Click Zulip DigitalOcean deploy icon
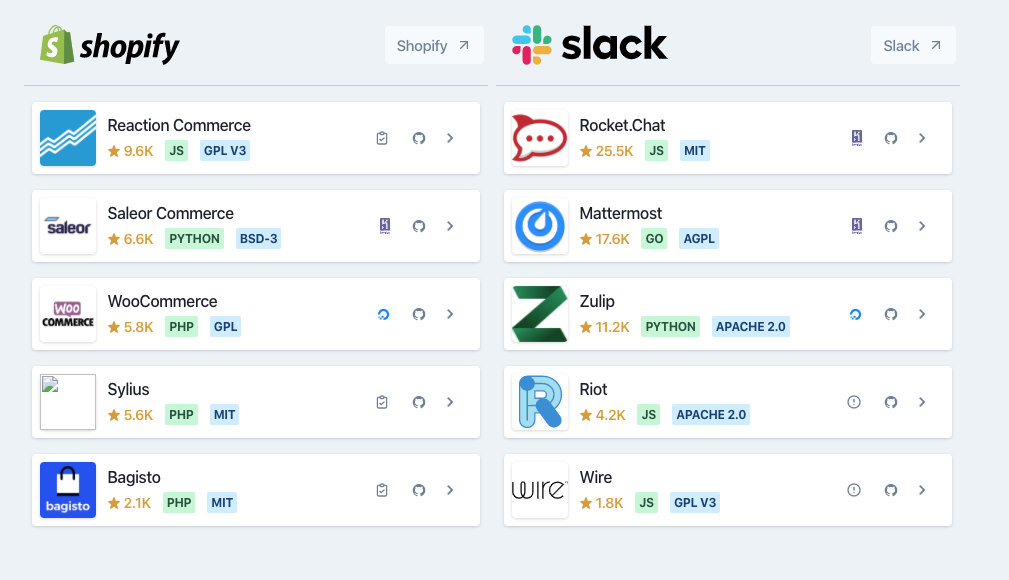The image size is (1009, 580). (854, 314)
